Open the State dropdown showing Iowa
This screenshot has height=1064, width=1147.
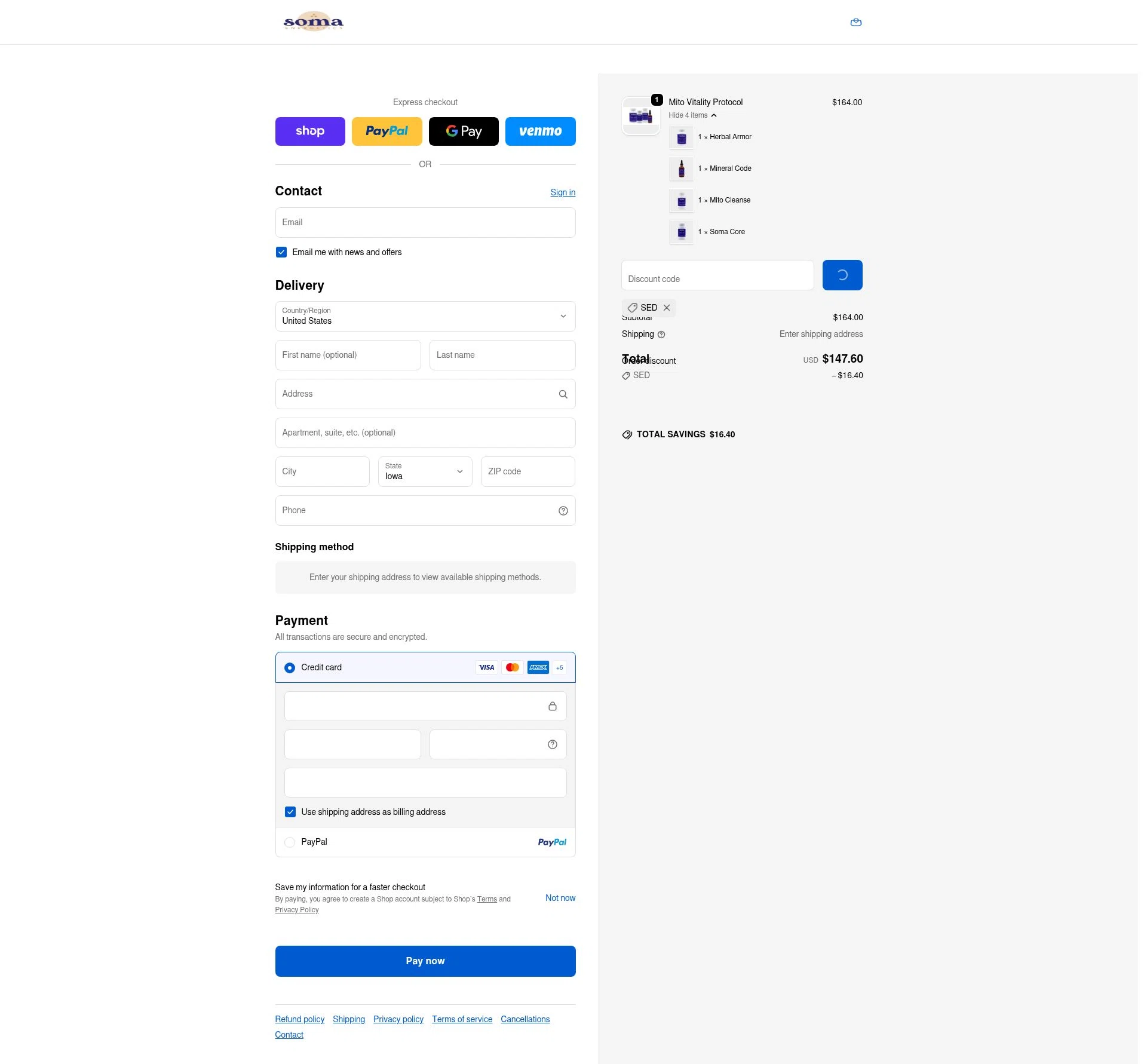click(425, 472)
